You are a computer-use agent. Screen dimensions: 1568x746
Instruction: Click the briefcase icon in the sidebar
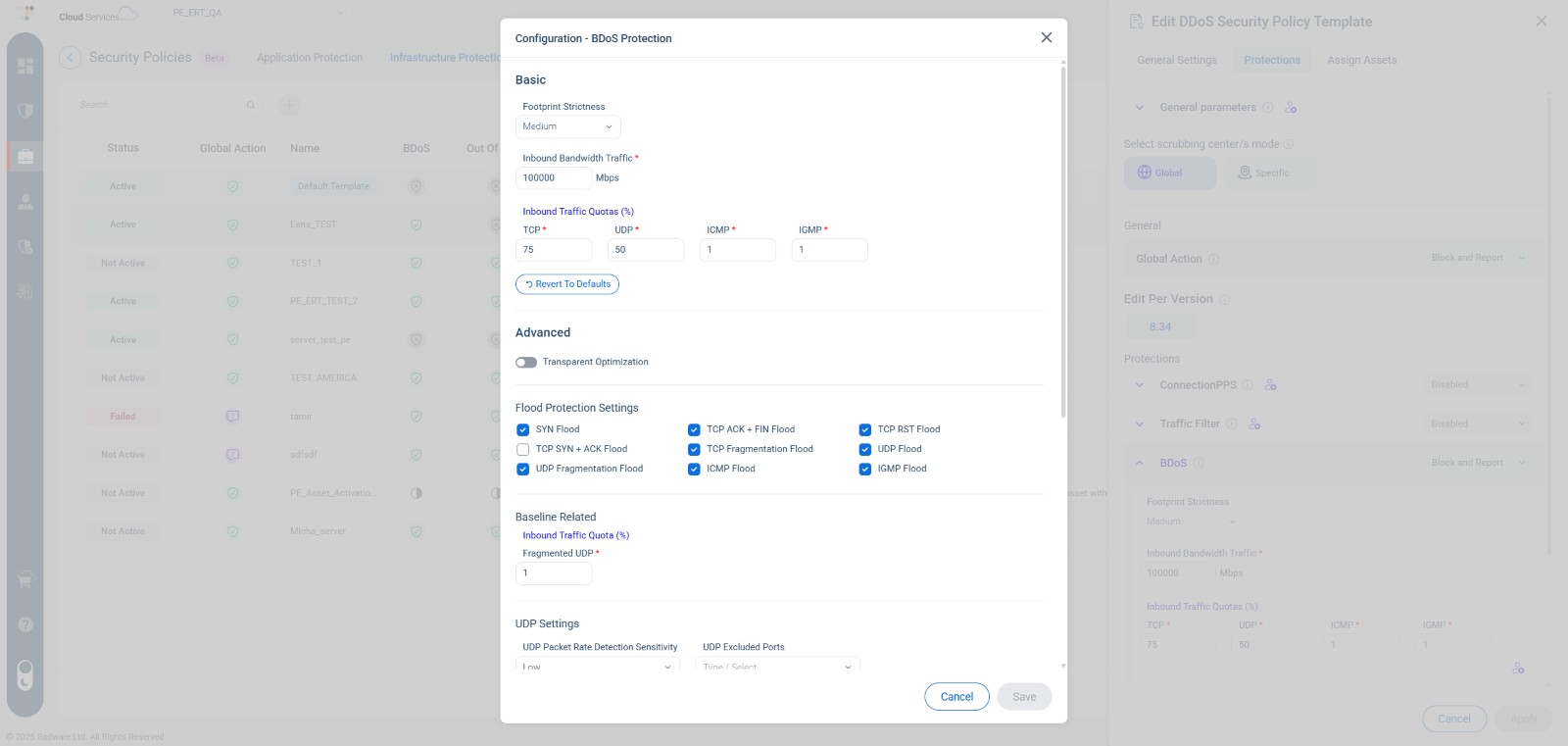click(25, 157)
